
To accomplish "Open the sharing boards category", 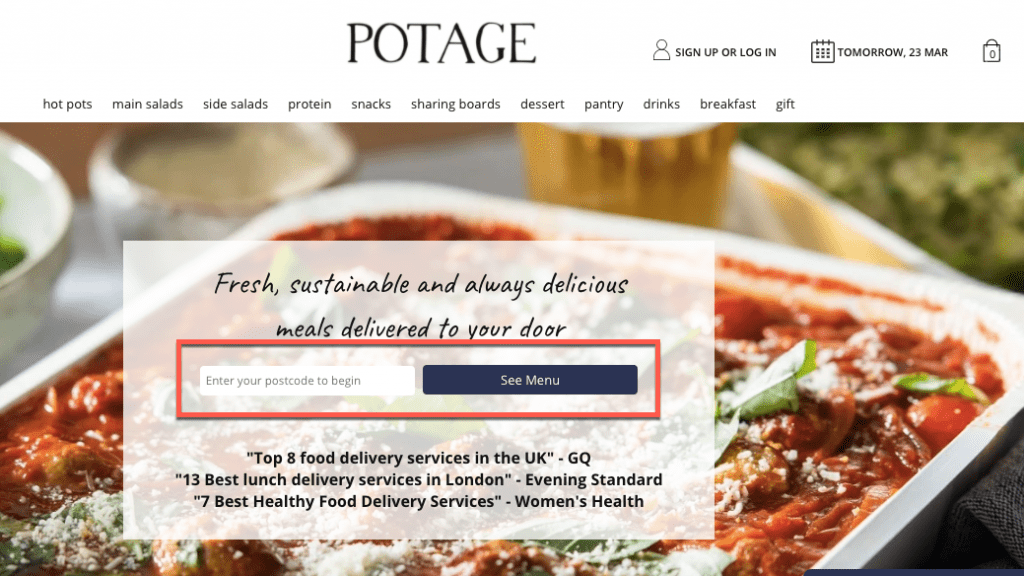I will point(456,104).
